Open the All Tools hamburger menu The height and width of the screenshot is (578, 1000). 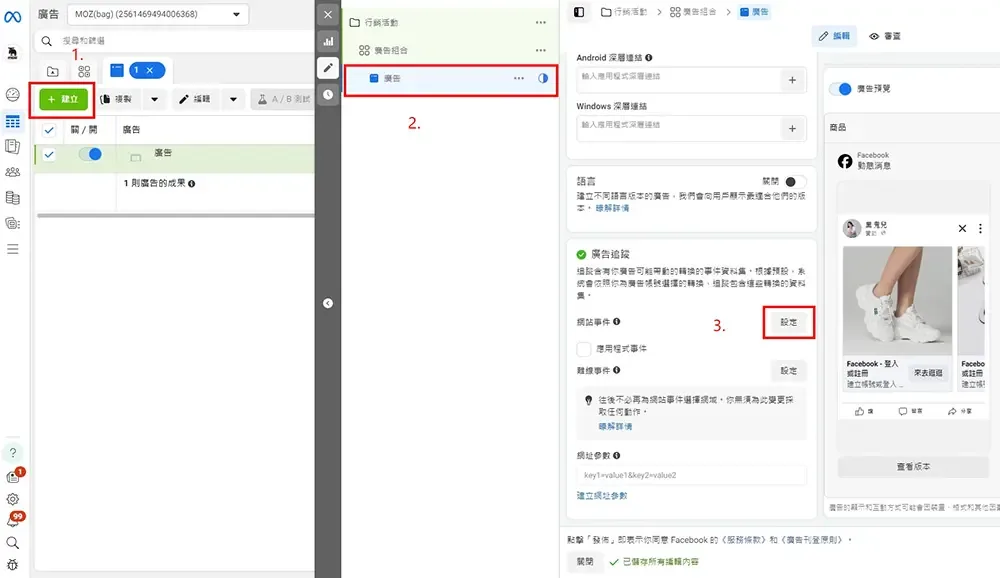[12, 249]
